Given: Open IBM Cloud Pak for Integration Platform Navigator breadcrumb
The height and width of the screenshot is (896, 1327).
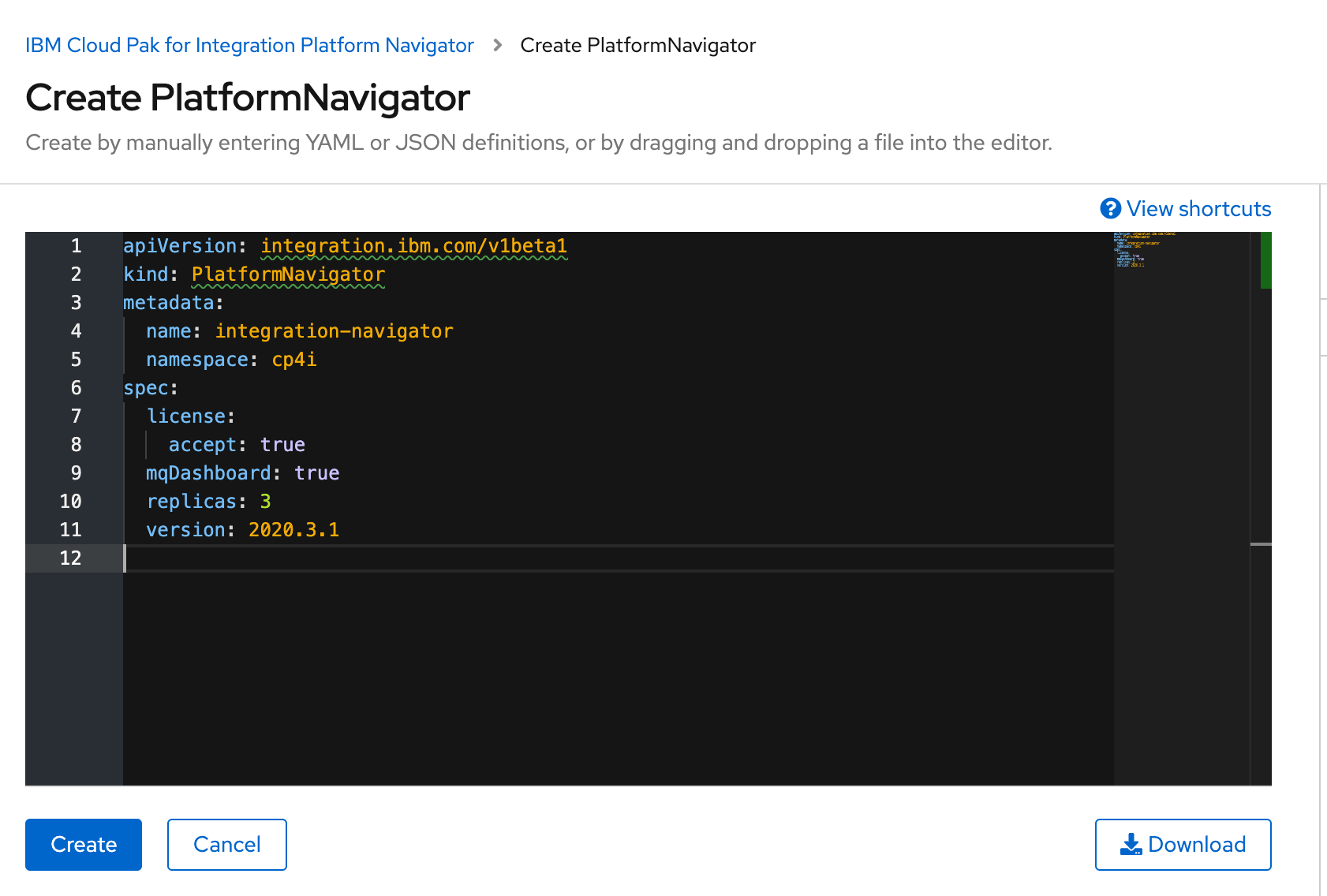Looking at the screenshot, I should tap(249, 45).
